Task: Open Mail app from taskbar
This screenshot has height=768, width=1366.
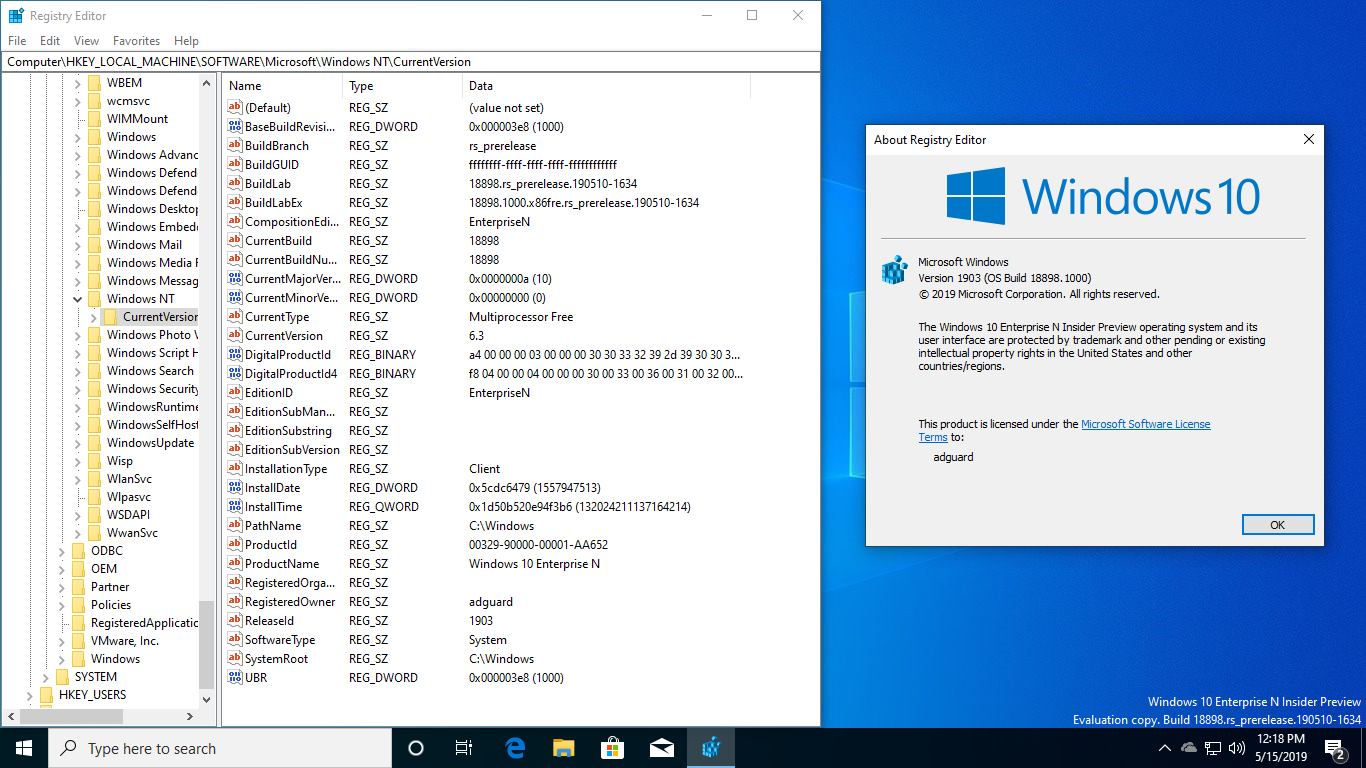Action: [x=661, y=748]
